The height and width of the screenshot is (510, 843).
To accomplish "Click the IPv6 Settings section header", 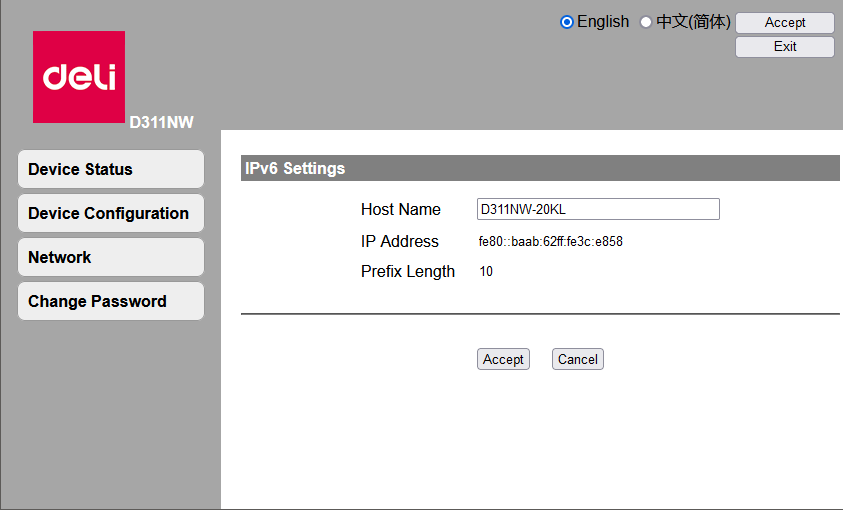I will coord(295,169).
